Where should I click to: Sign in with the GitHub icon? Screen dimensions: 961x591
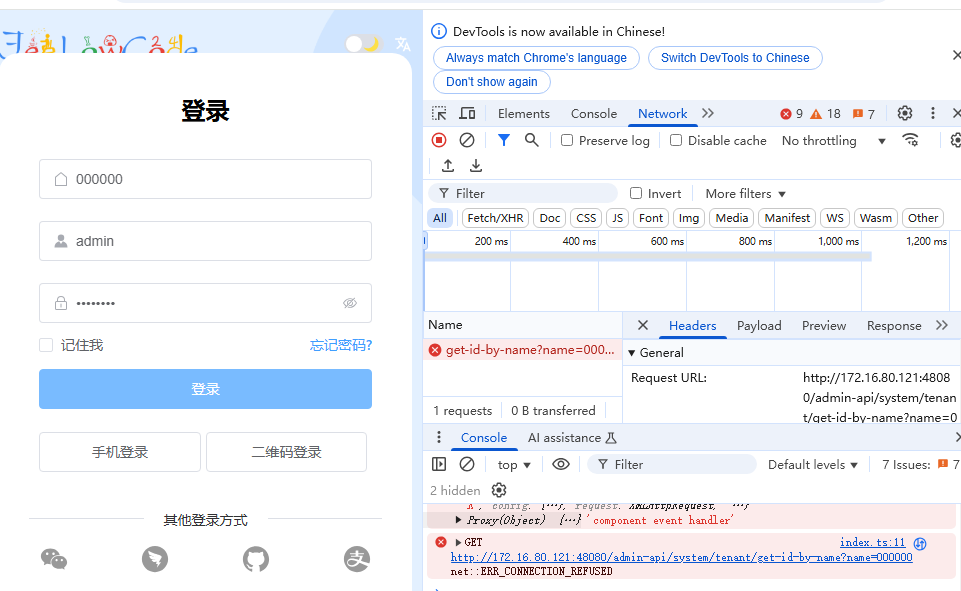point(255,559)
